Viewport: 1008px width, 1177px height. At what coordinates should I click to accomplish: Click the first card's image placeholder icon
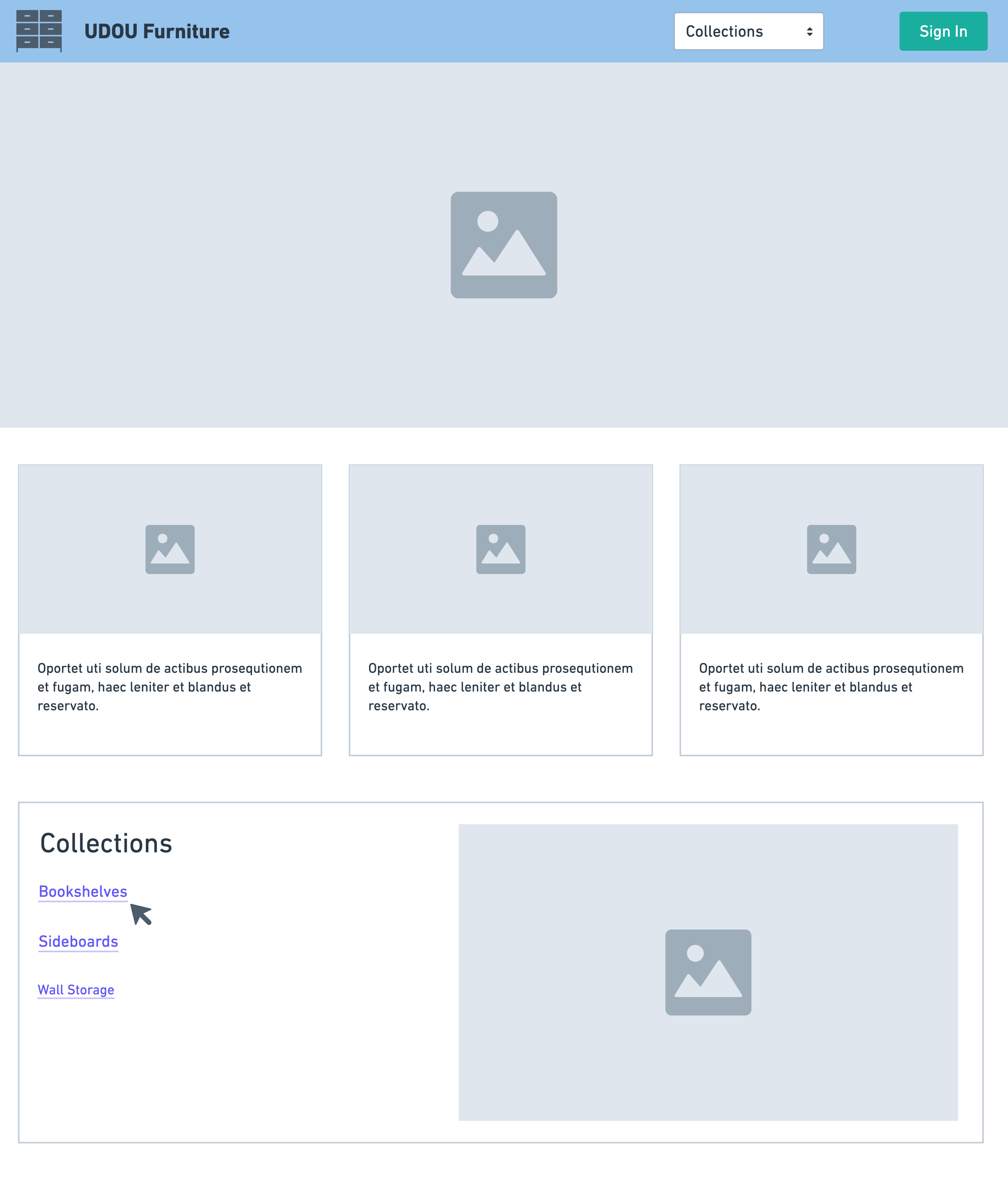[x=170, y=549]
